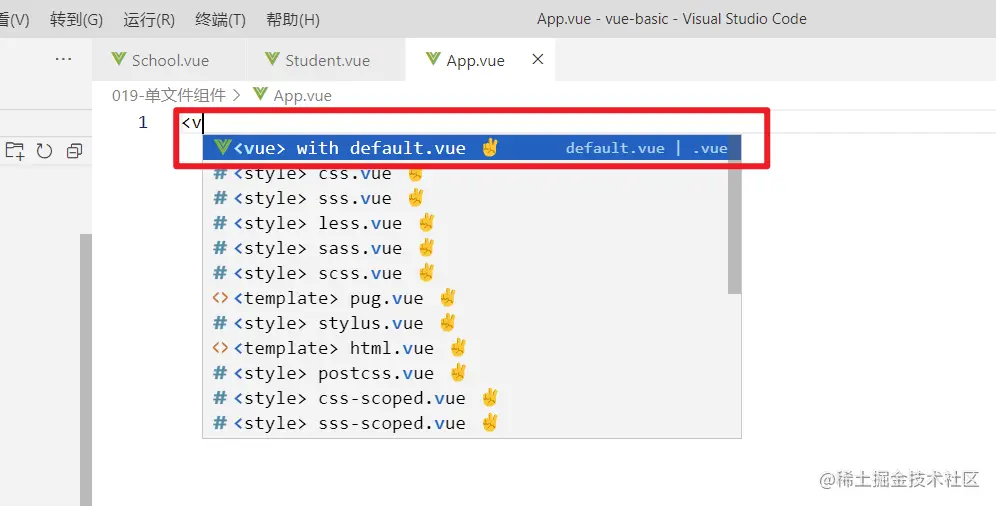Click the sidebar vertical scrollbar thumb

[86, 370]
